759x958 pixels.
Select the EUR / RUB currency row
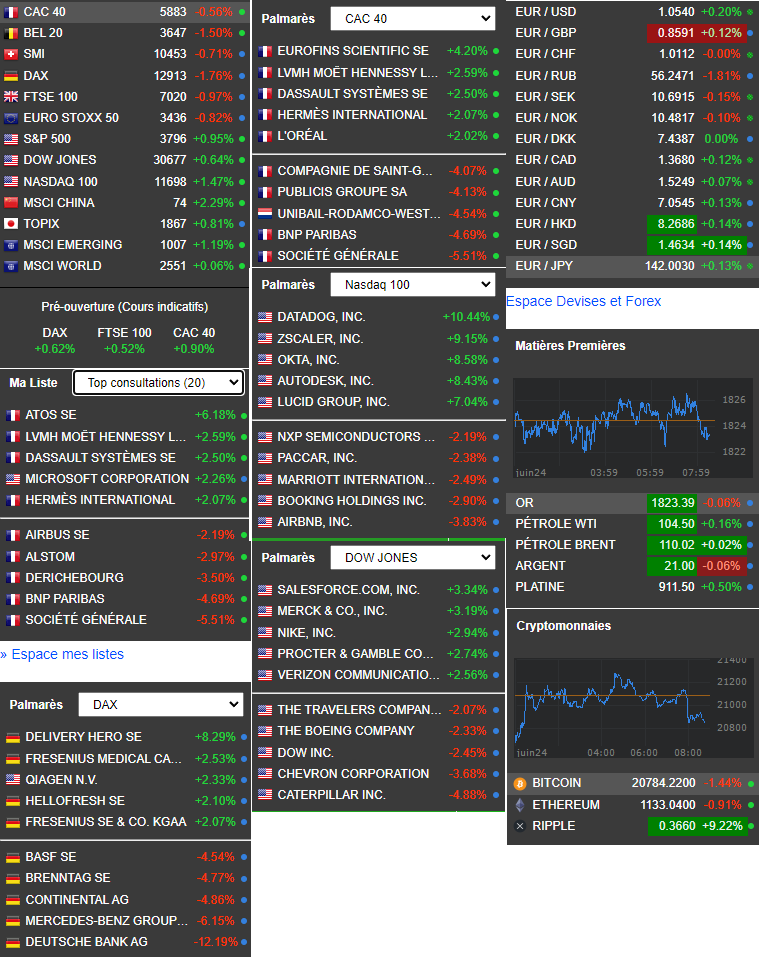(x=632, y=76)
